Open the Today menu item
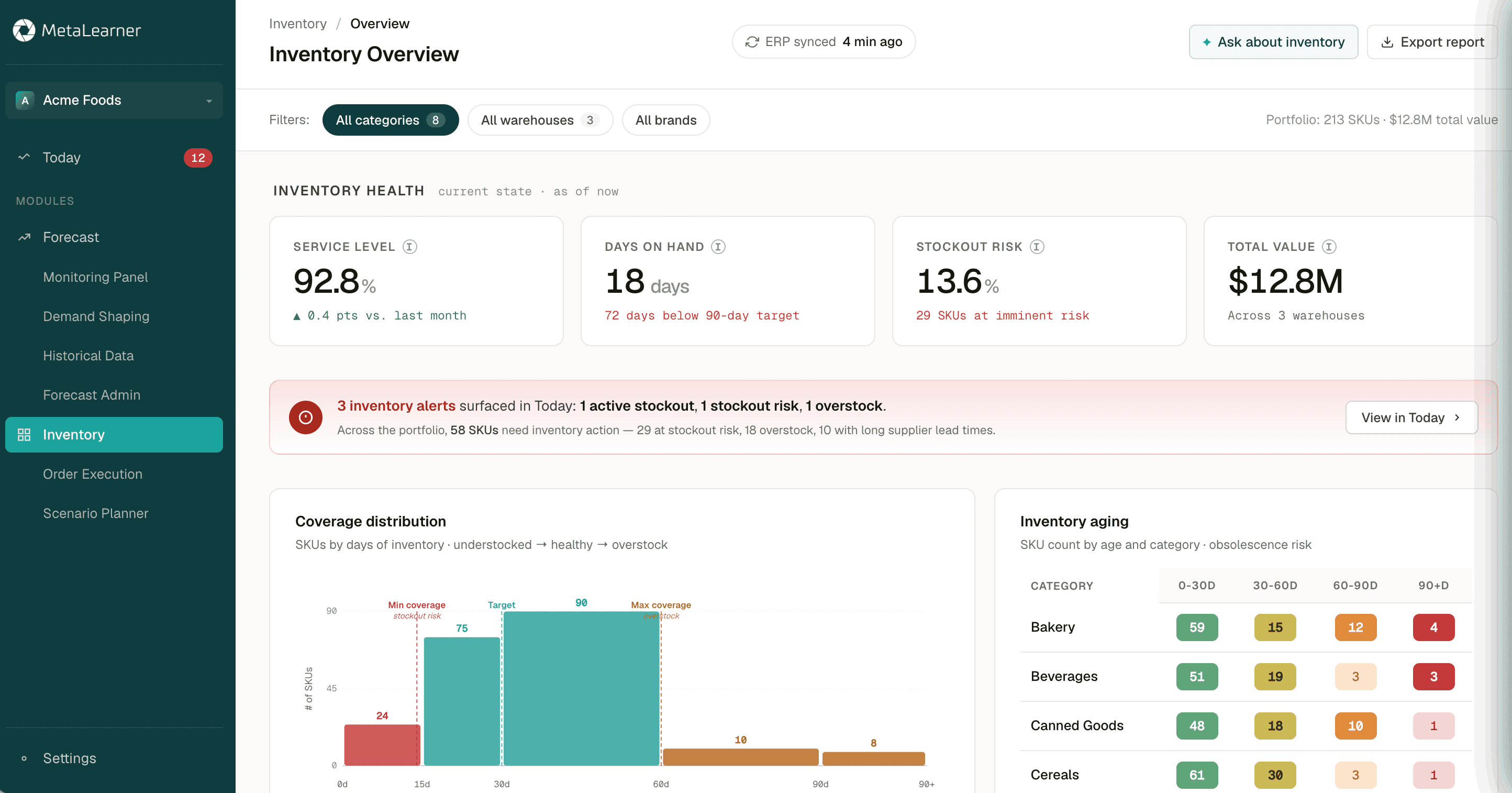 pyautogui.click(x=114, y=158)
